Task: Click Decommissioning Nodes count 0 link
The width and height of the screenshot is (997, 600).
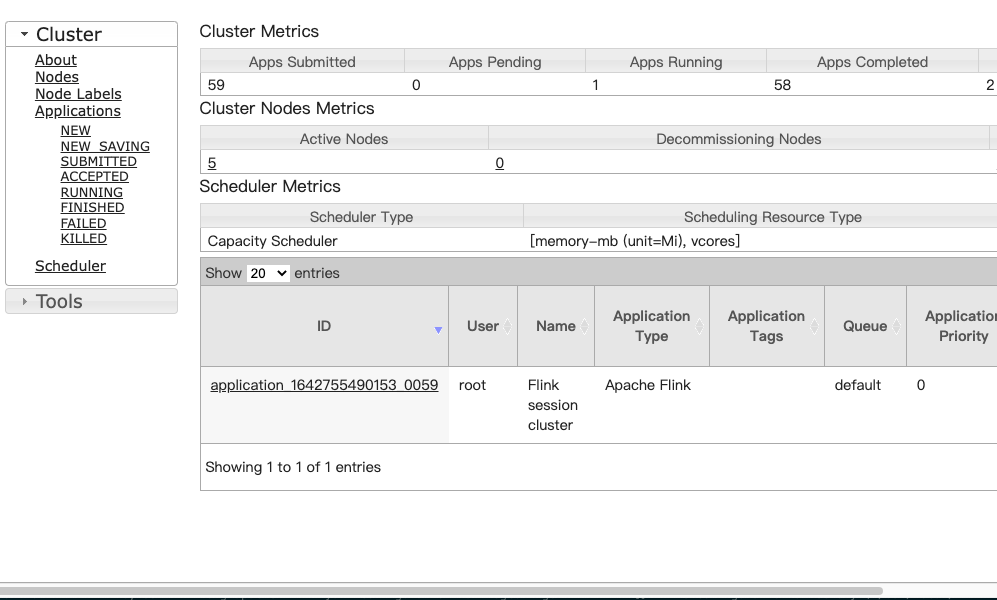Action: click(x=500, y=163)
